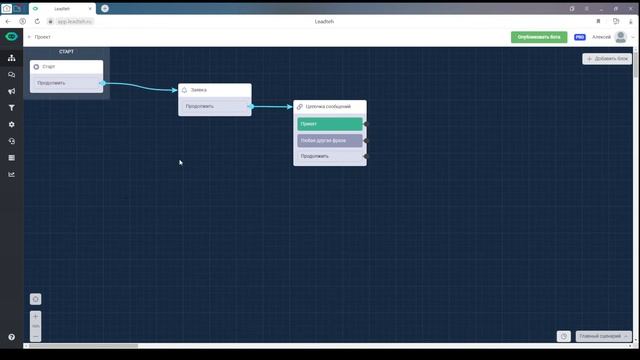Viewport: 640px width, 360px height.
Task: Click the browser downloads icon
Action: pos(631,21)
